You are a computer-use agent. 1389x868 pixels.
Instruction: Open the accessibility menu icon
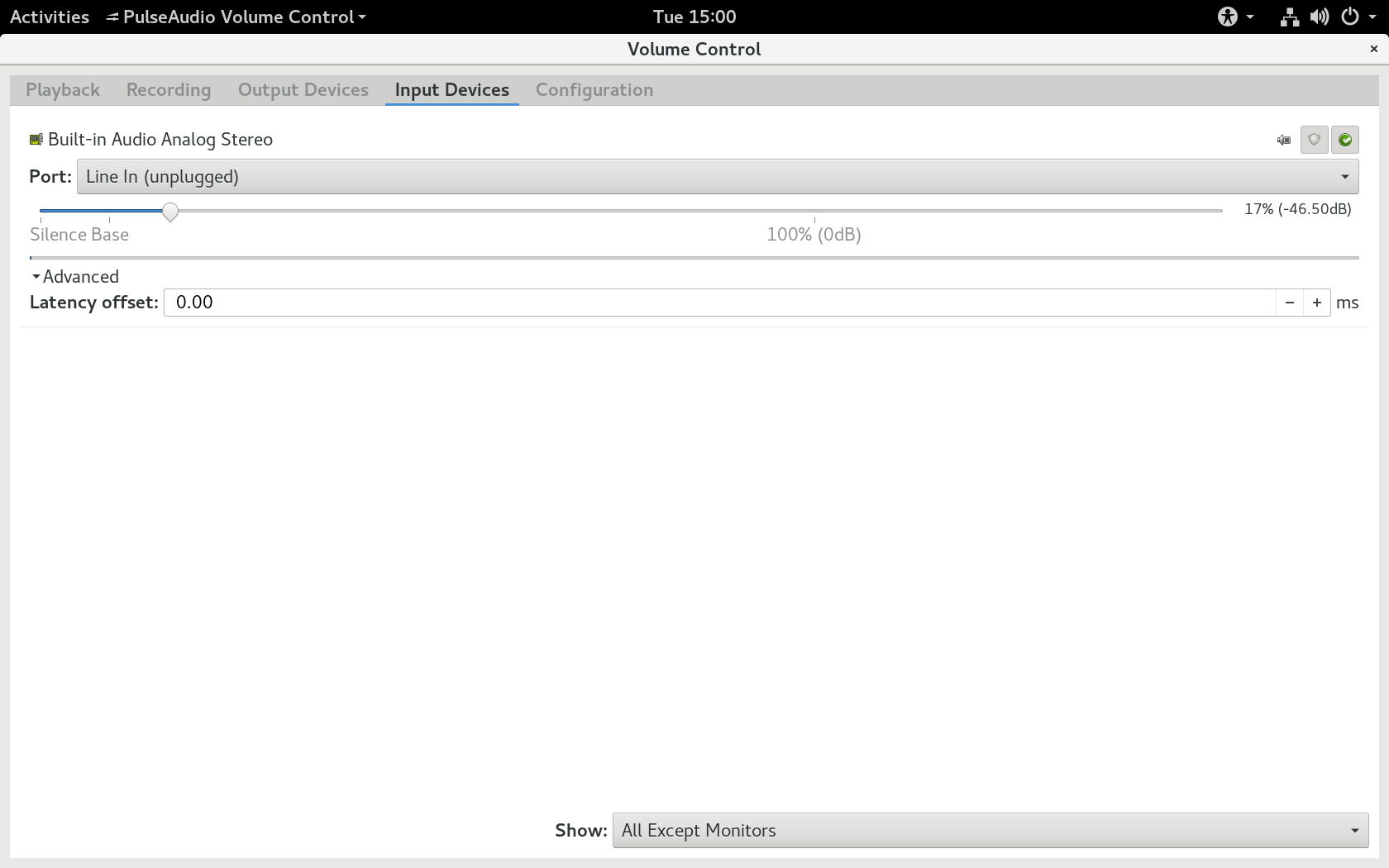click(x=1228, y=17)
